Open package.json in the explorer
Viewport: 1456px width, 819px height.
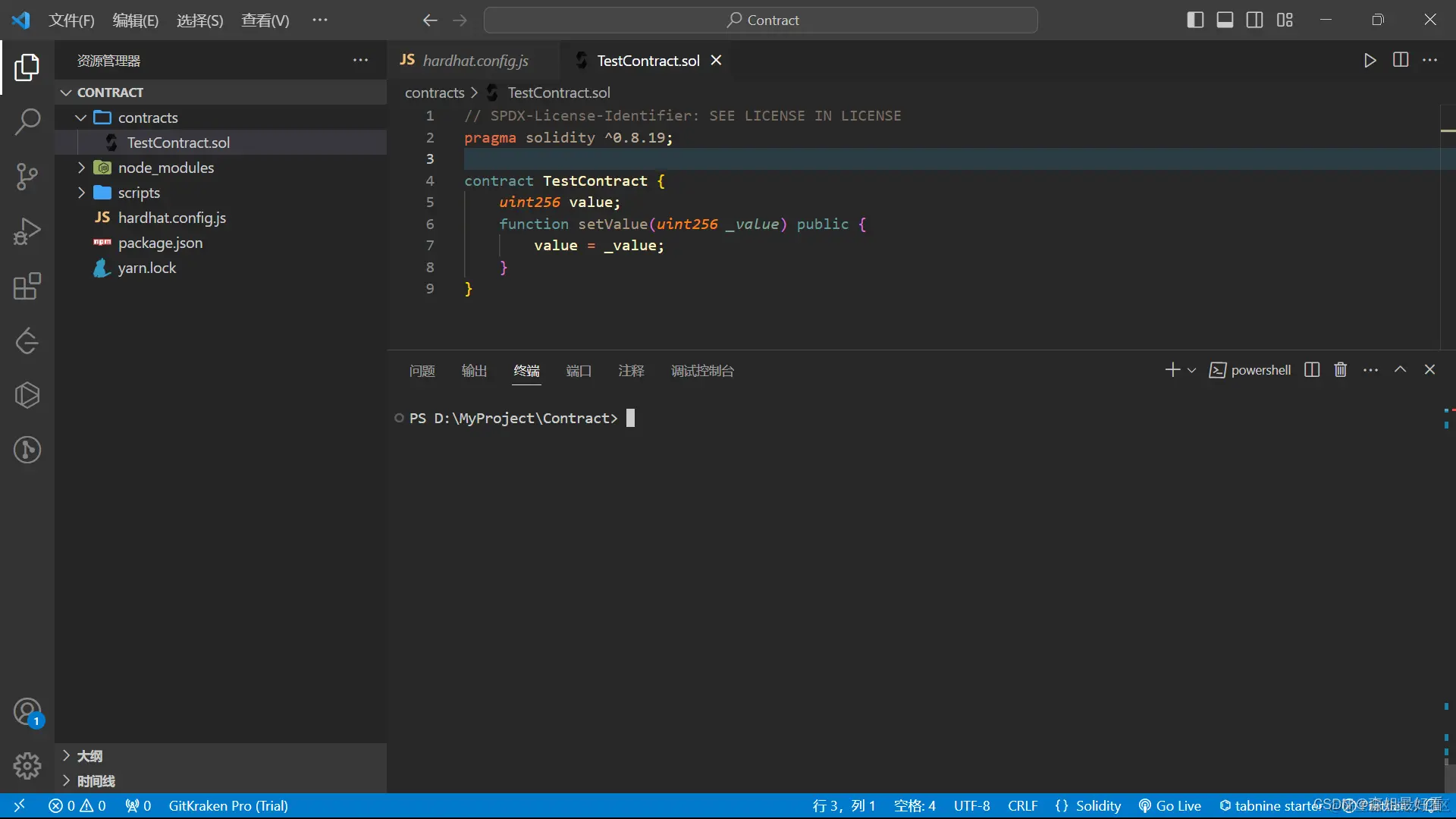coord(160,243)
